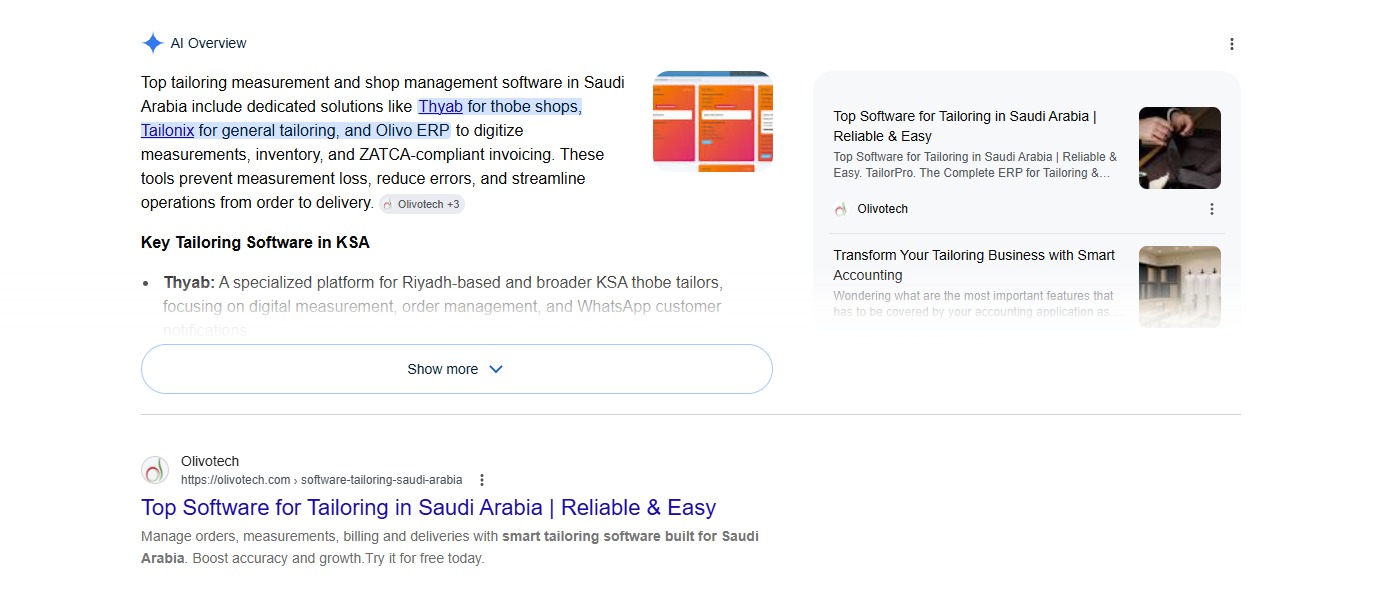The image size is (1394, 591).
Task: Click the search result snippet about smart tailoring software
Action: coord(450,547)
